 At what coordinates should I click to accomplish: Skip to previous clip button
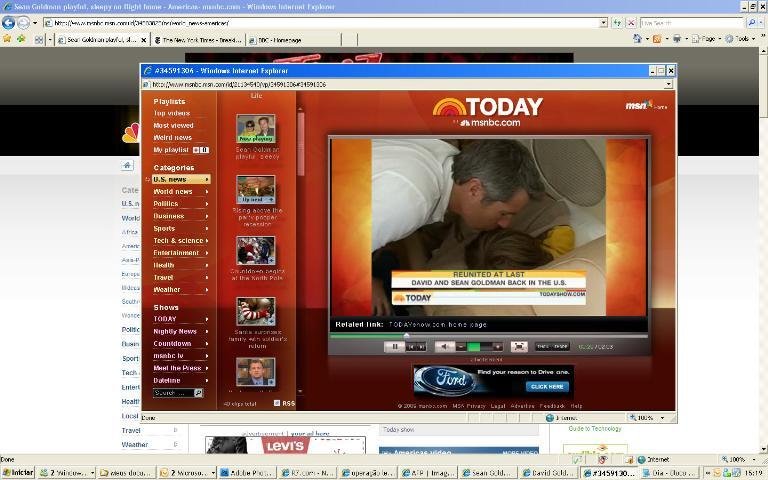click(x=411, y=347)
